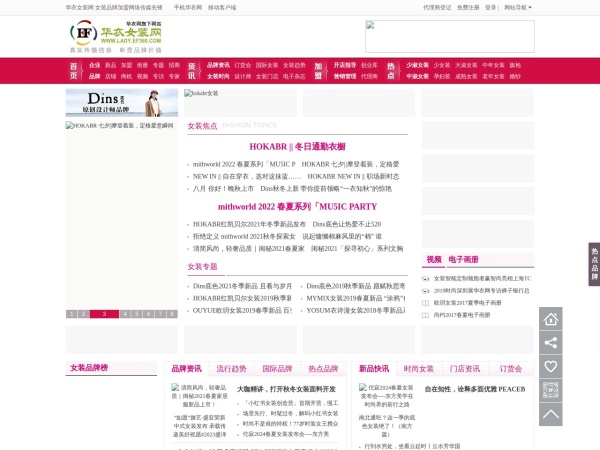
Task: Click the hokabr女装 banner image
Action: [x=240, y=103]
